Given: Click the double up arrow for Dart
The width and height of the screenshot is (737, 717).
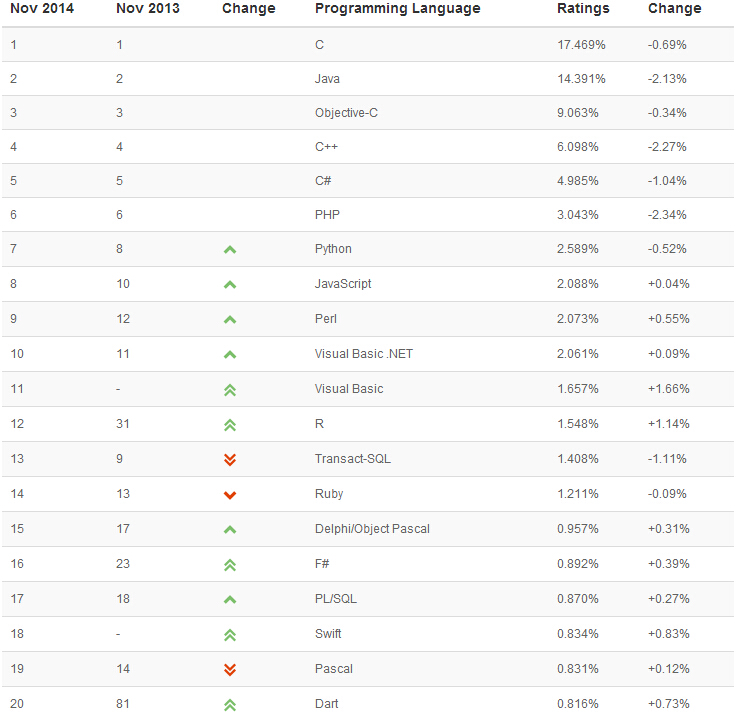Looking at the screenshot, I should click(230, 704).
